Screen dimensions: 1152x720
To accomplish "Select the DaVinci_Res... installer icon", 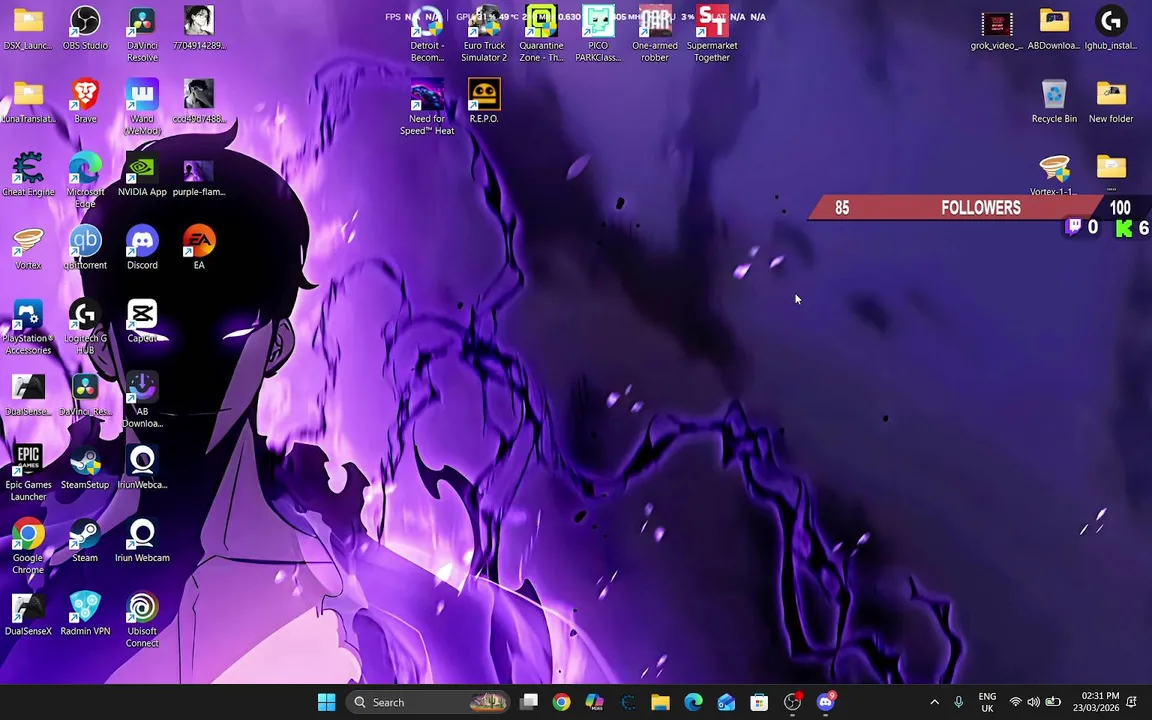I will 85,395.
